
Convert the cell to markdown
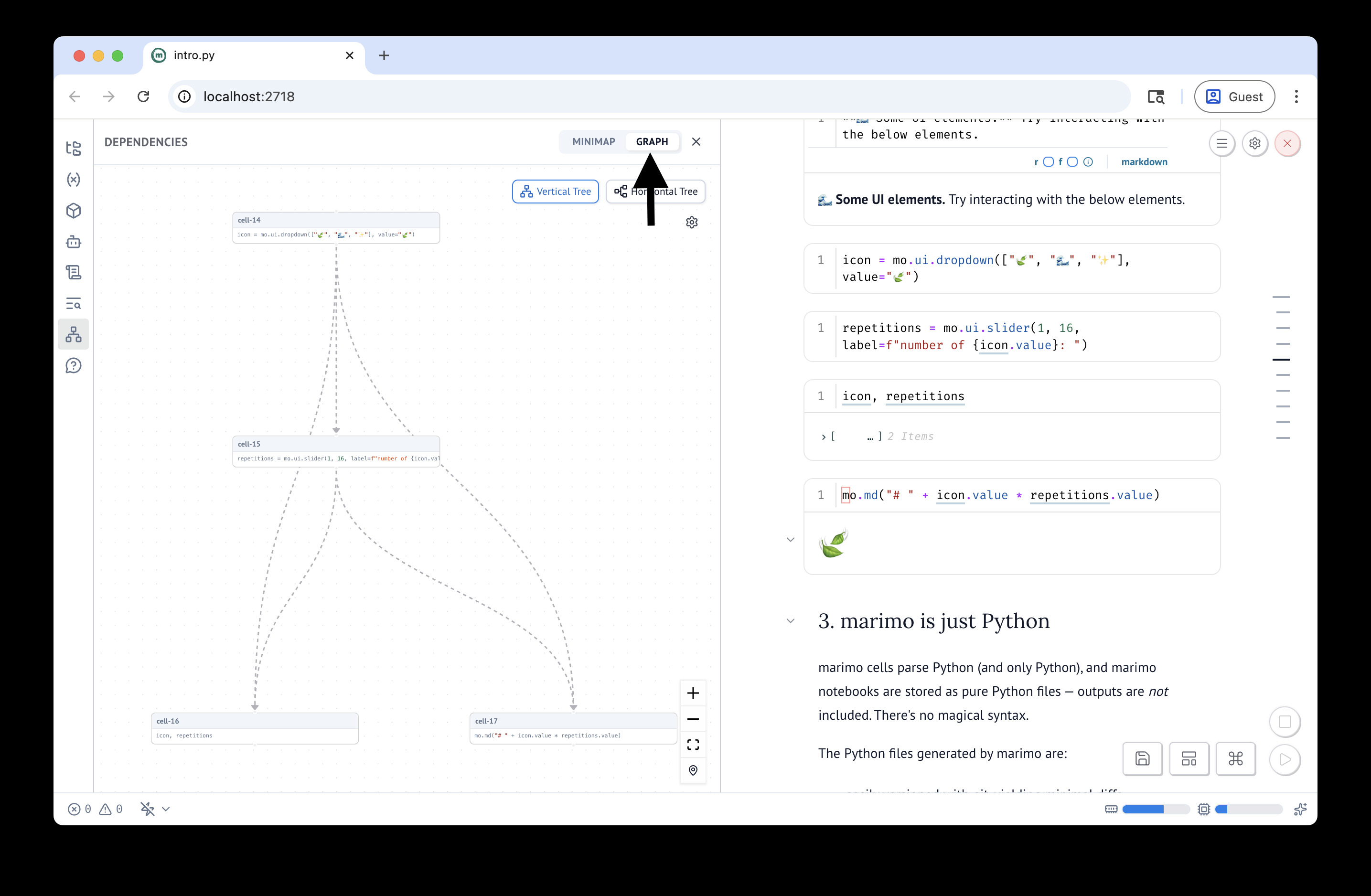[x=1144, y=162]
